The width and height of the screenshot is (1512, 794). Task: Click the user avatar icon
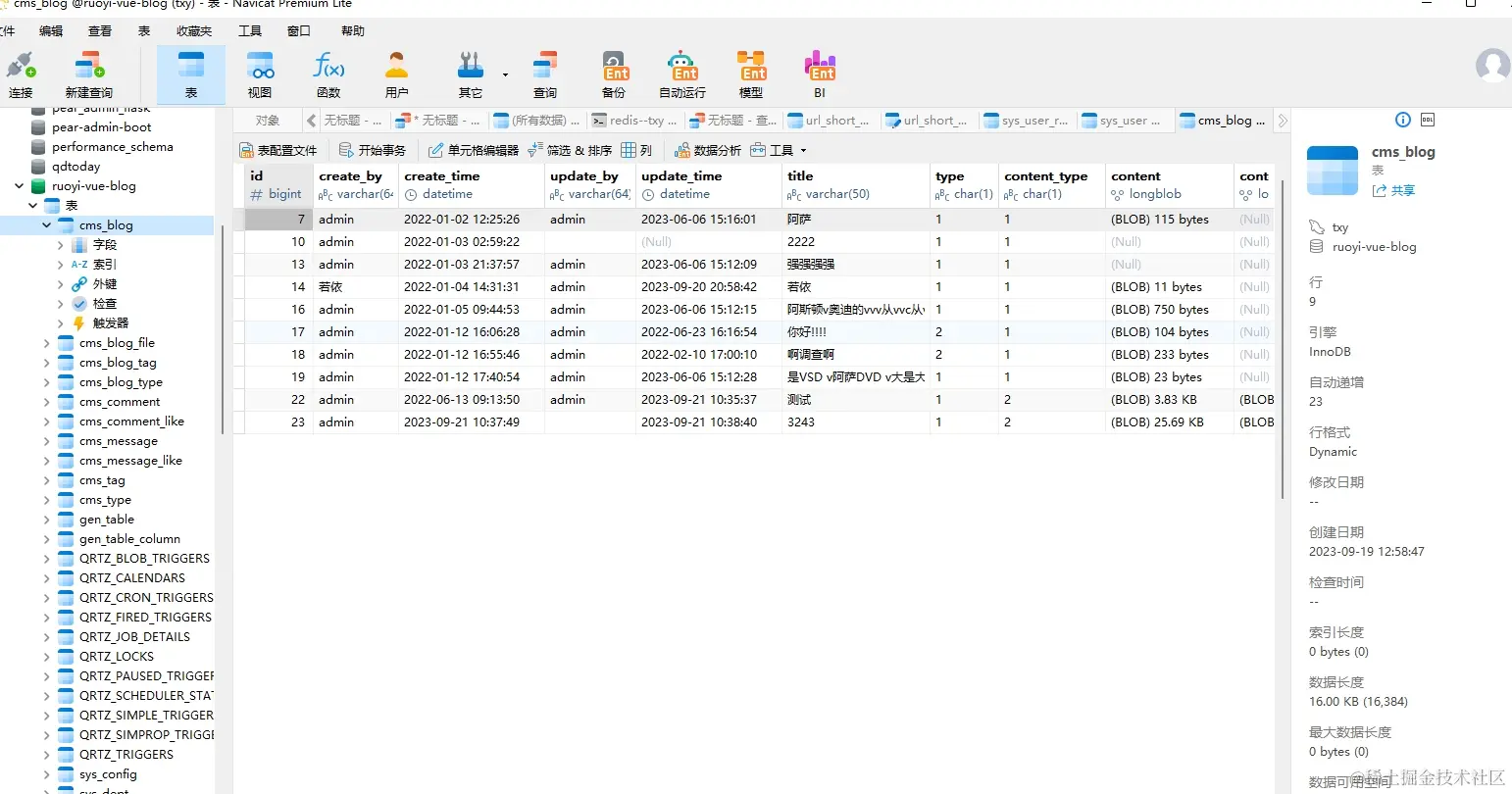coord(1492,66)
